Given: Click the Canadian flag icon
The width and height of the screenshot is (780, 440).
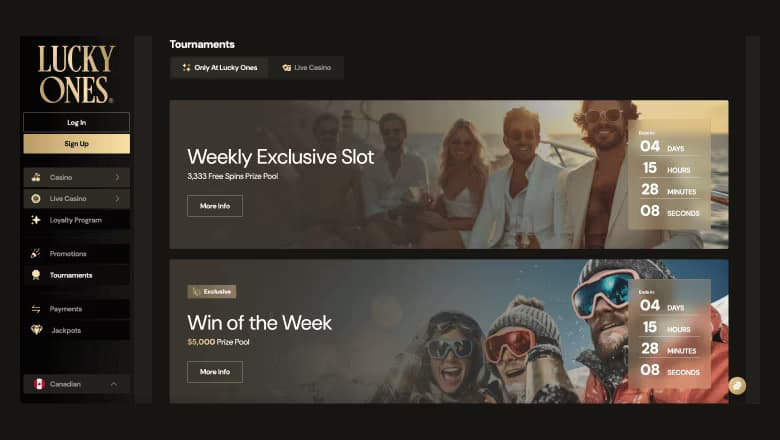Looking at the screenshot, I should click(x=39, y=384).
